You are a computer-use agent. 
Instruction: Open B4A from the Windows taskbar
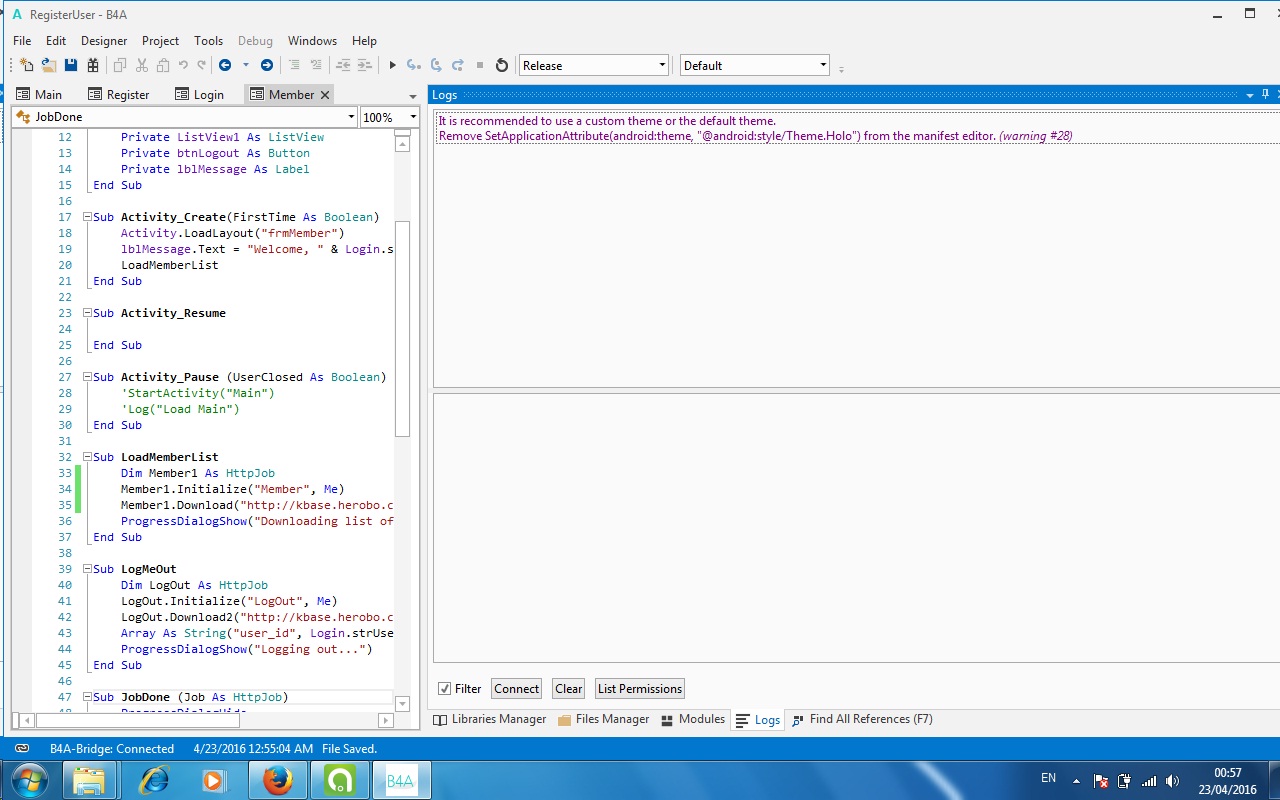[x=401, y=780]
